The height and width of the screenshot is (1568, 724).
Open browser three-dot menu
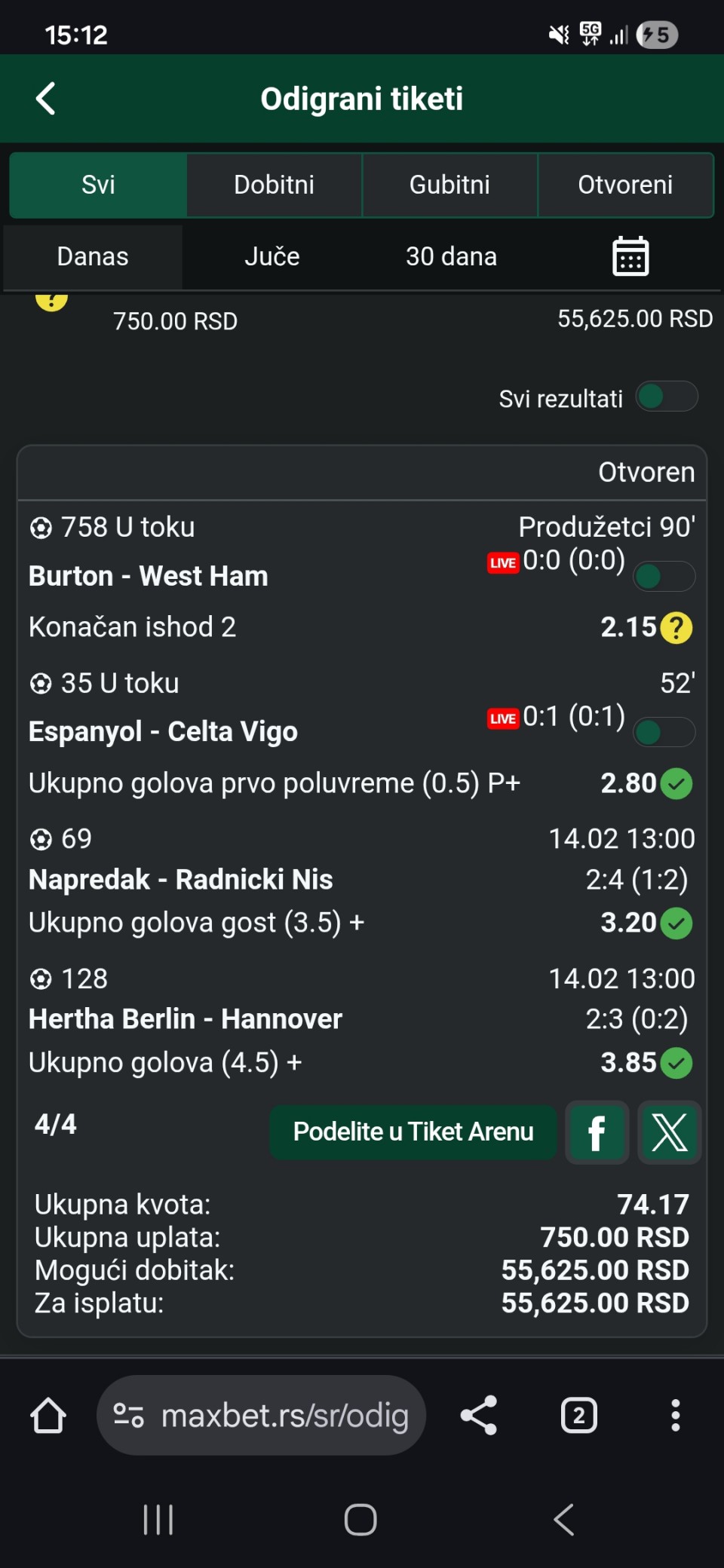point(675,1416)
